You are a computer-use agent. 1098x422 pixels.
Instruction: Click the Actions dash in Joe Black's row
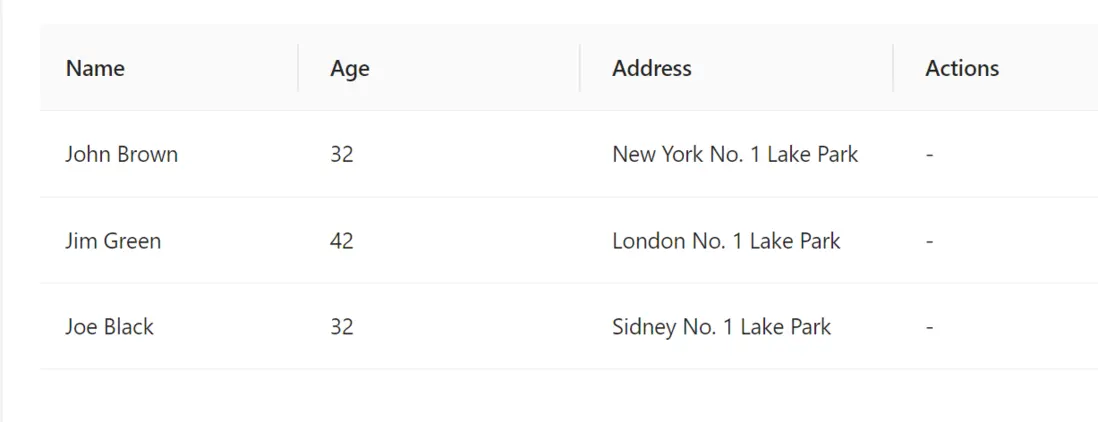(x=930, y=328)
